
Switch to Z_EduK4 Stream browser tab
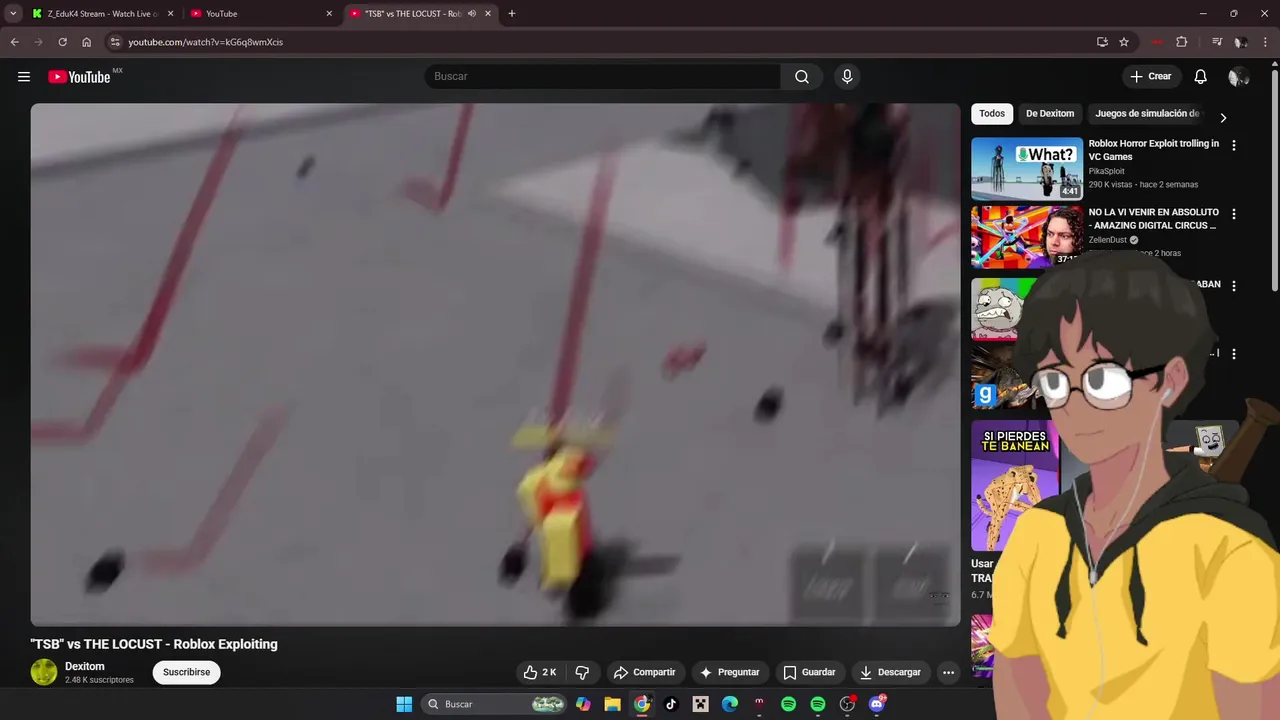pyautogui.click(x=103, y=14)
